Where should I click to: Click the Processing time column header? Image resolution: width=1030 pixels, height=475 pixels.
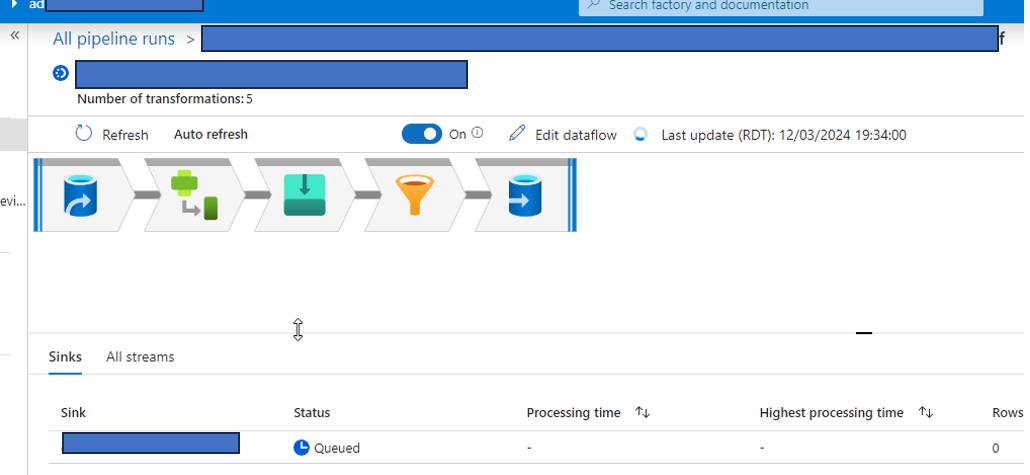pyautogui.click(x=573, y=413)
